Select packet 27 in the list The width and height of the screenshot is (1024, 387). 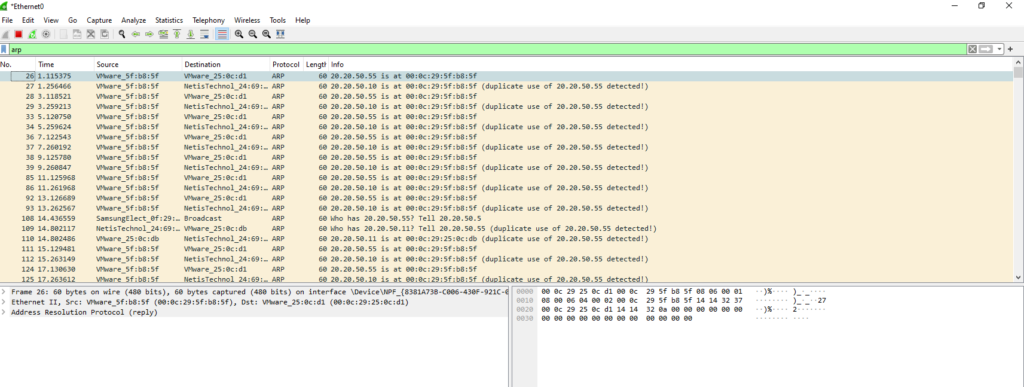[506, 86]
